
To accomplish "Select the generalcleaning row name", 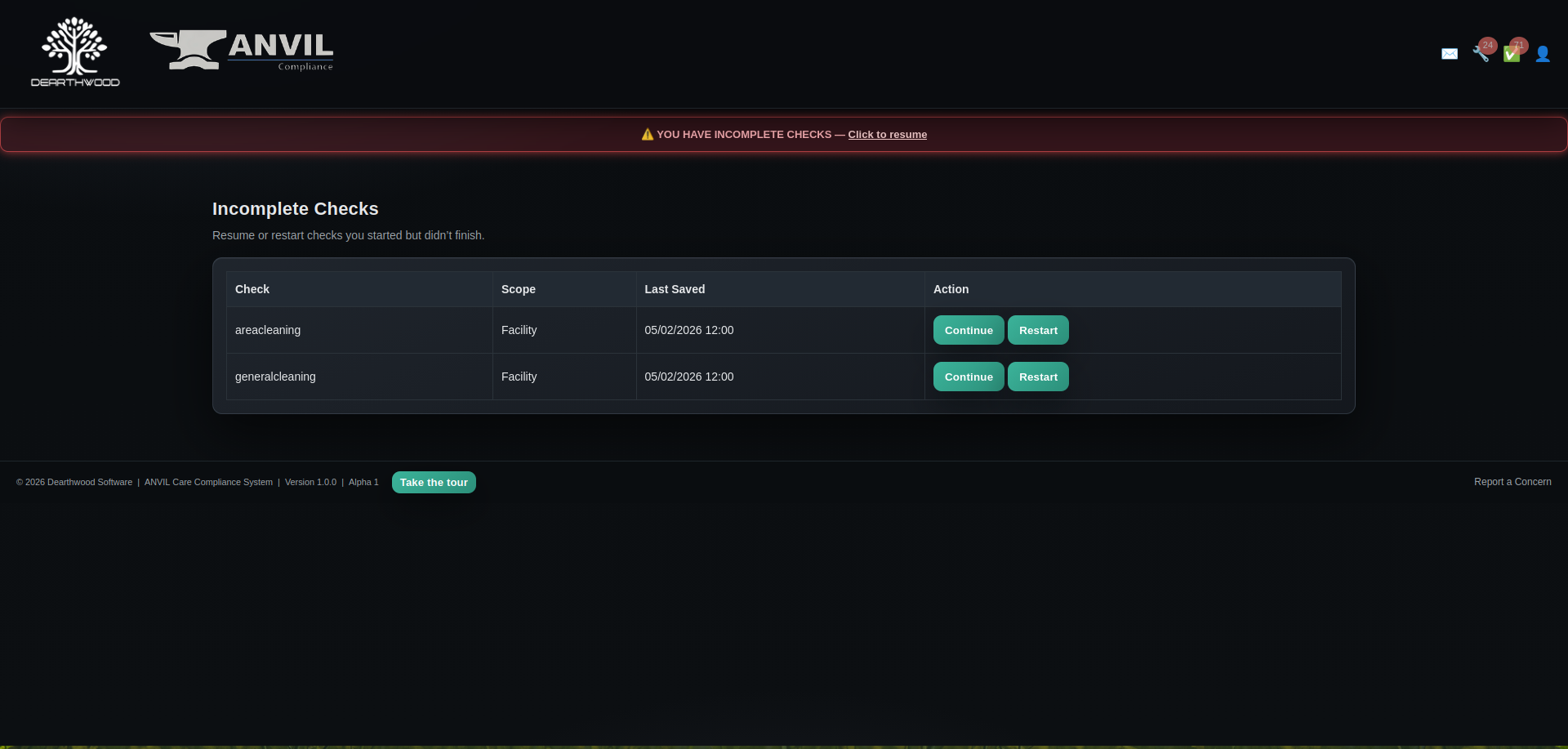I will [x=275, y=377].
